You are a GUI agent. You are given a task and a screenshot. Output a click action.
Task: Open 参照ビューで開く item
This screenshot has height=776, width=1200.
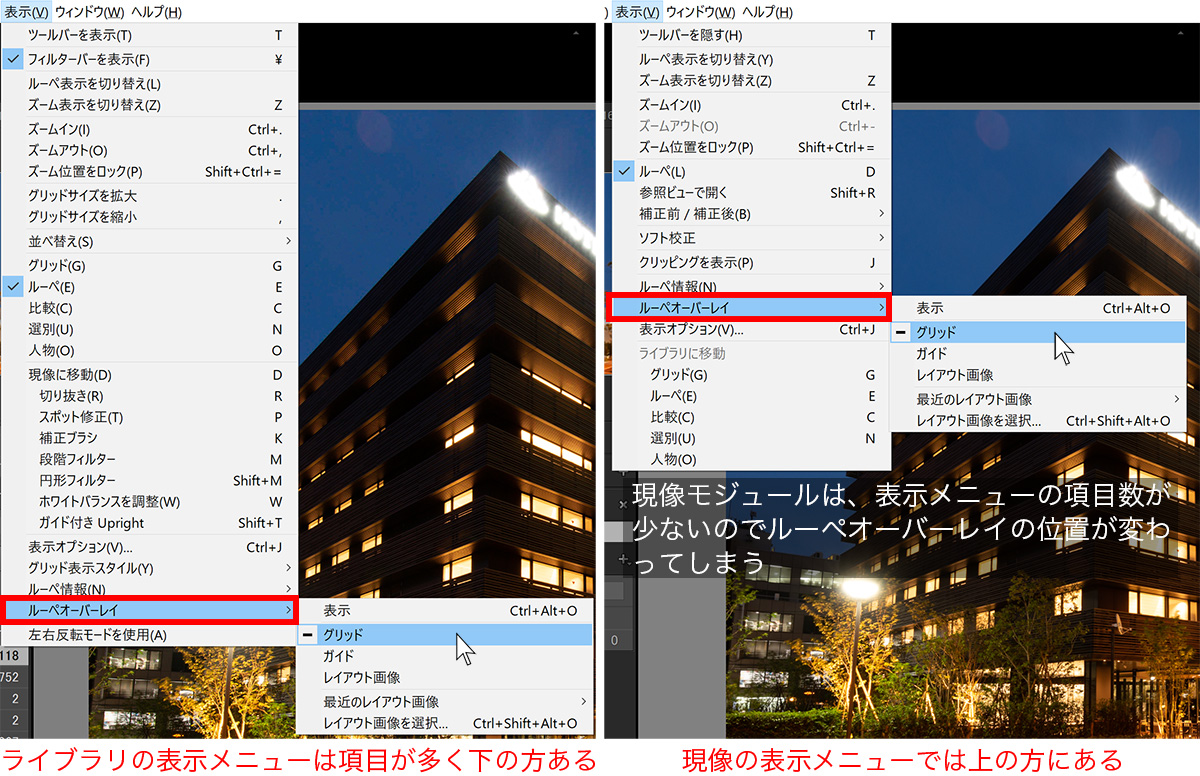click(x=684, y=193)
